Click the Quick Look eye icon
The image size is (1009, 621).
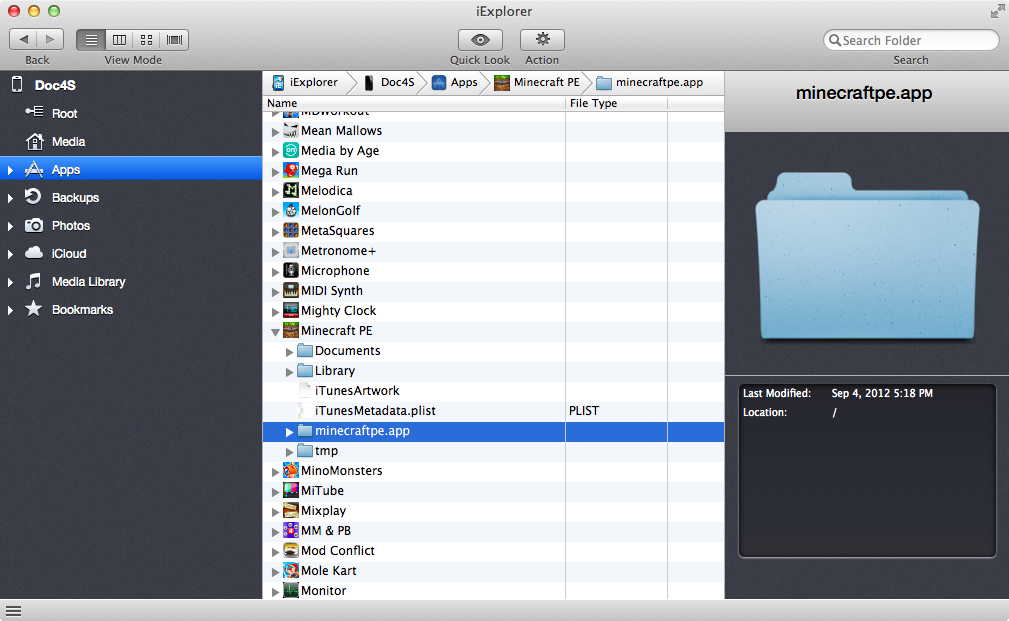480,40
